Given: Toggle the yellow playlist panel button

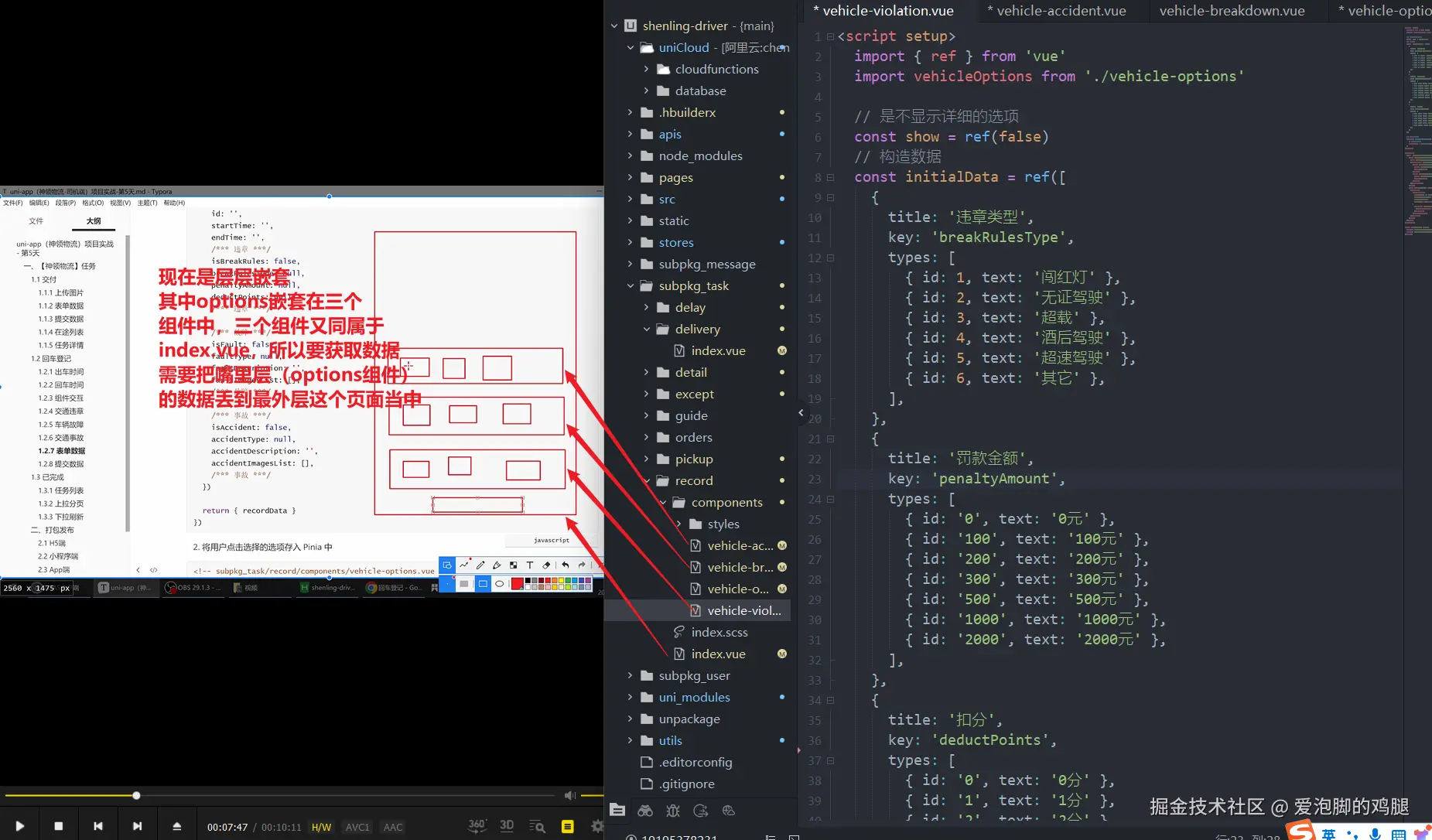Looking at the screenshot, I should click(567, 826).
